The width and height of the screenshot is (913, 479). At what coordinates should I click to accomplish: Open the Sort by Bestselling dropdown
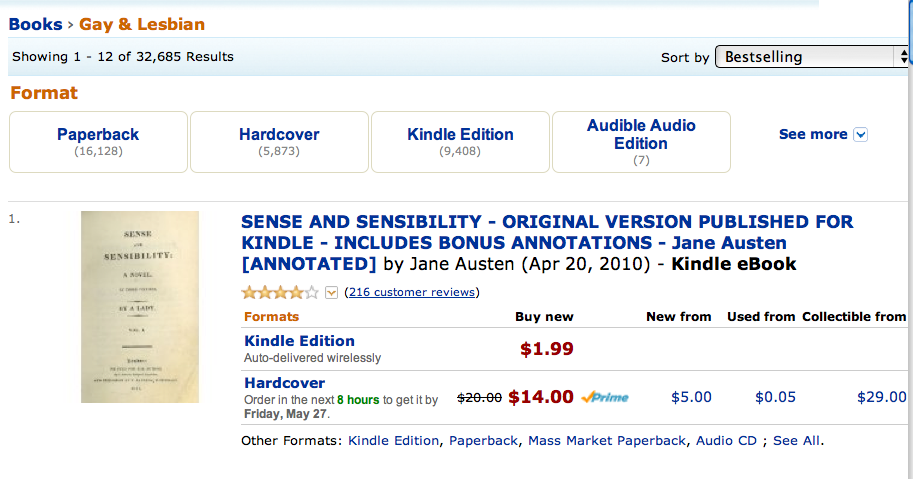812,56
